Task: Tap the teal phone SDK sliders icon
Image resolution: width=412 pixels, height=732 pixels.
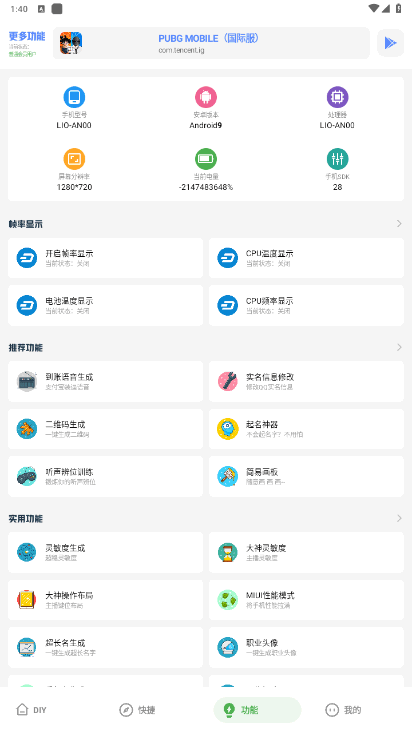Action: pyautogui.click(x=337, y=159)
